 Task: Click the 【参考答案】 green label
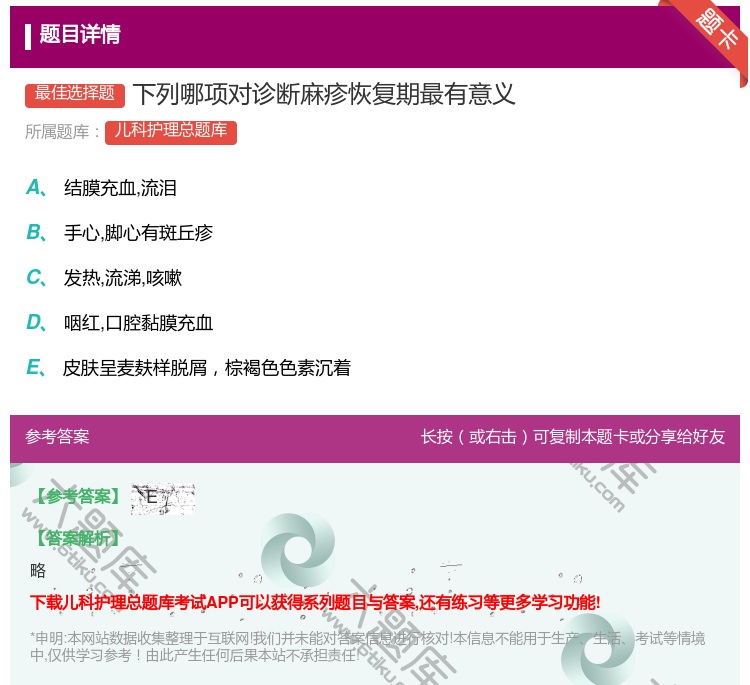[79, 497]
